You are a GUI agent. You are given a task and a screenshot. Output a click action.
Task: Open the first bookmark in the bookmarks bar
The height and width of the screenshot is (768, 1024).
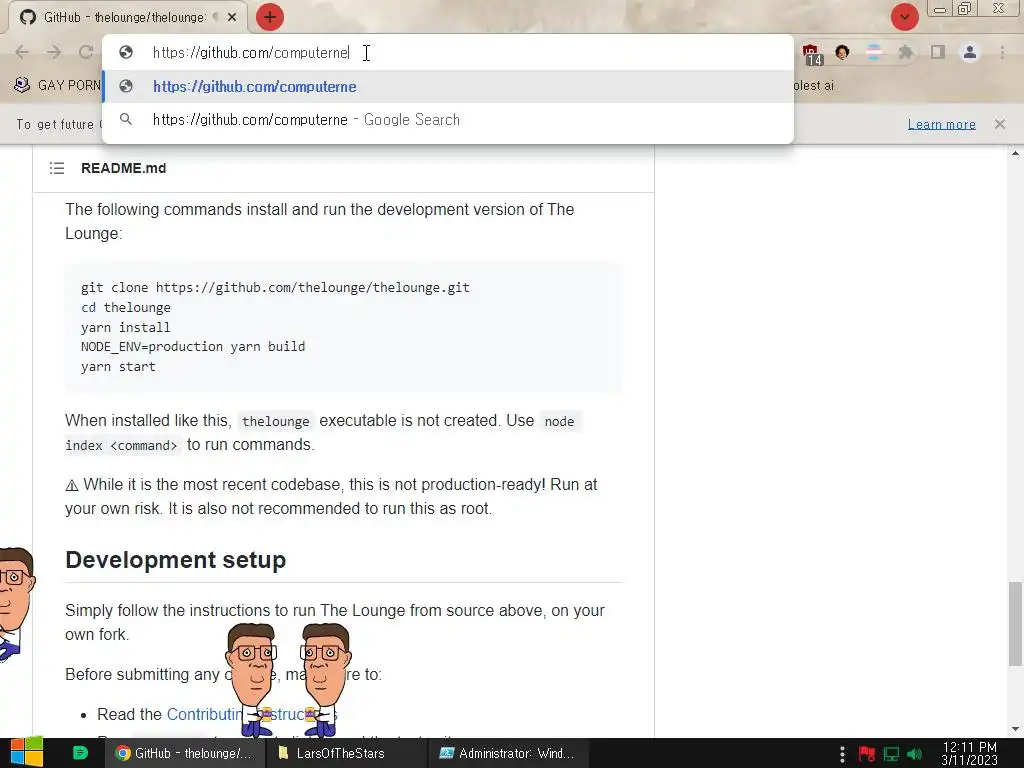57,85
